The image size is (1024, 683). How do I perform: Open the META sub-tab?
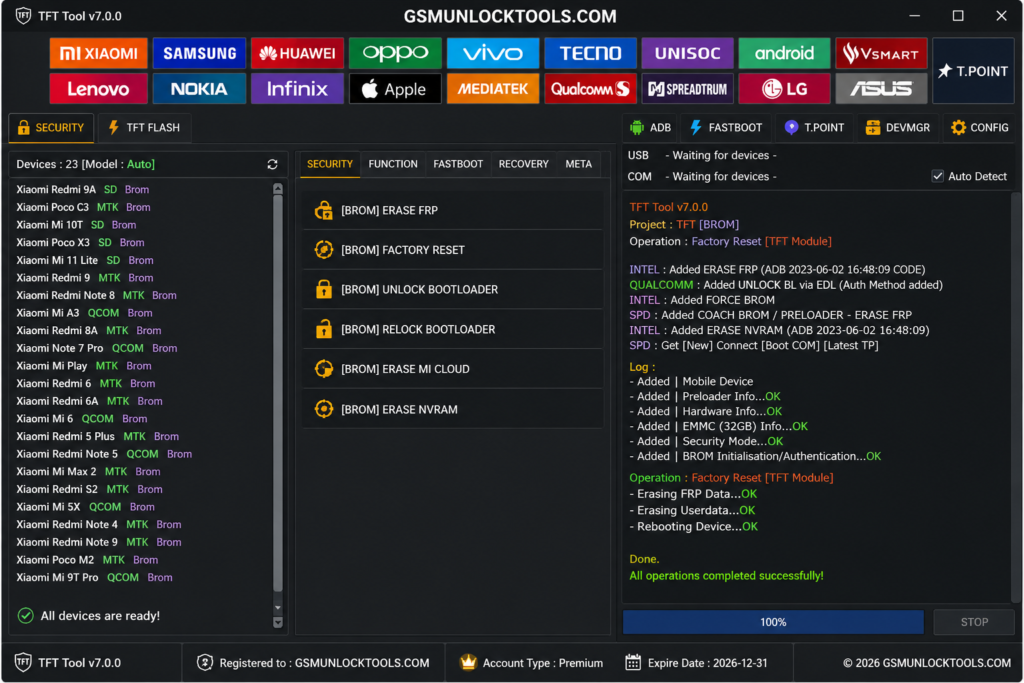tap(579, 165)
